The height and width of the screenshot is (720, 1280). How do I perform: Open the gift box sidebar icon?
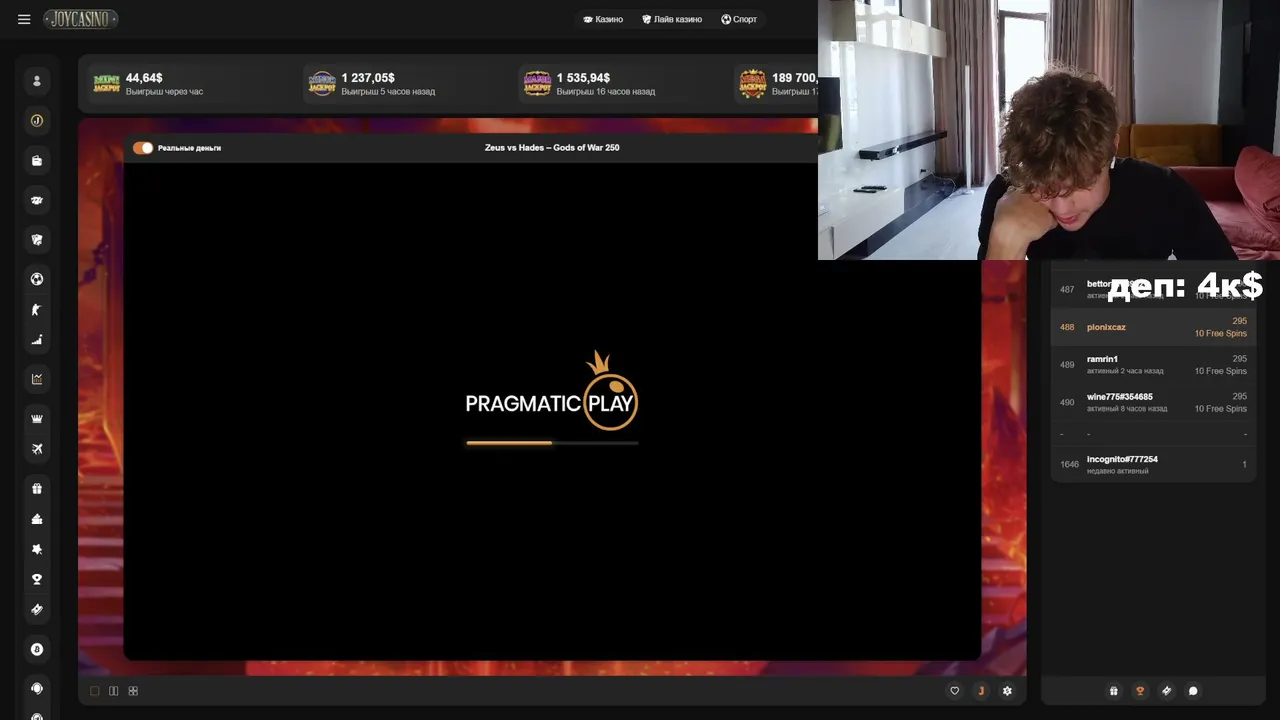[37, 489]
